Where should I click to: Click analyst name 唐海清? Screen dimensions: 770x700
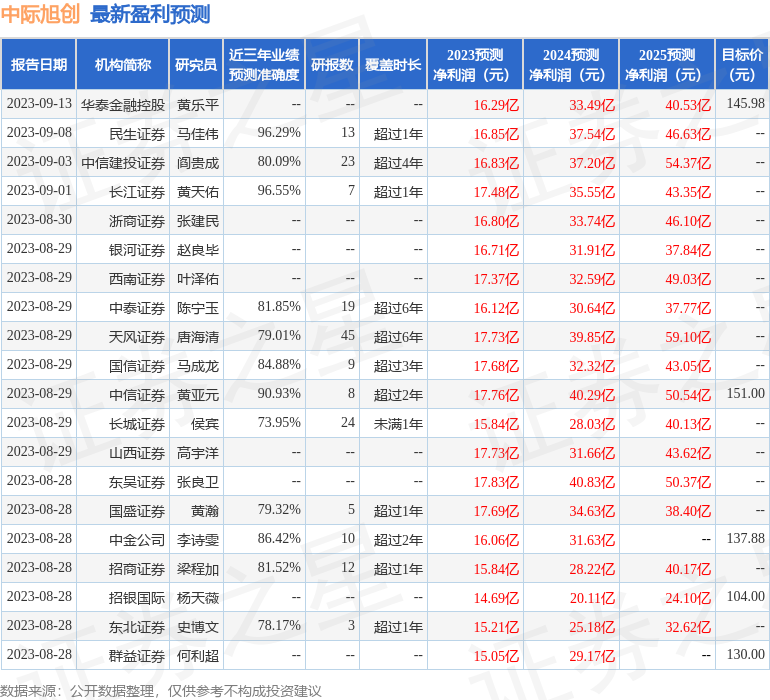click(198, 336)
